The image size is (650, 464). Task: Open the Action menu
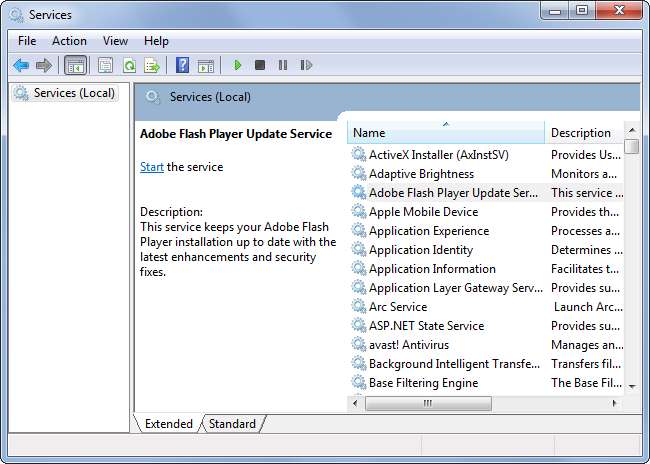[69, 41]
